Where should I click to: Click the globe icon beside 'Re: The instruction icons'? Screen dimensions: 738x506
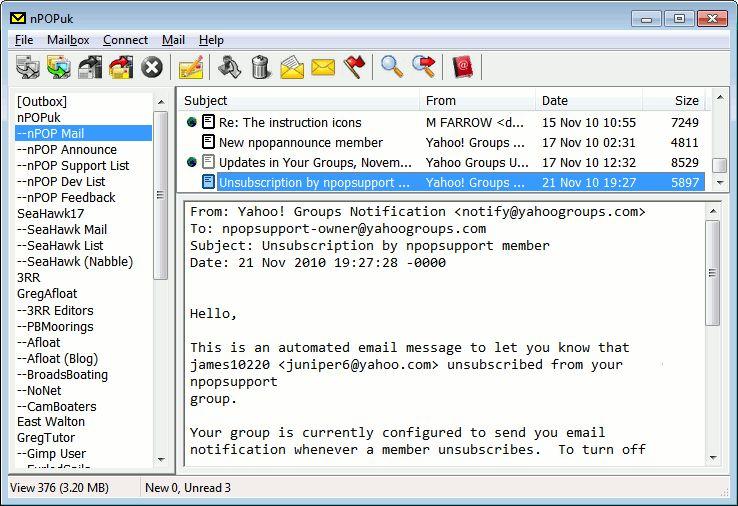click(192, 122)
